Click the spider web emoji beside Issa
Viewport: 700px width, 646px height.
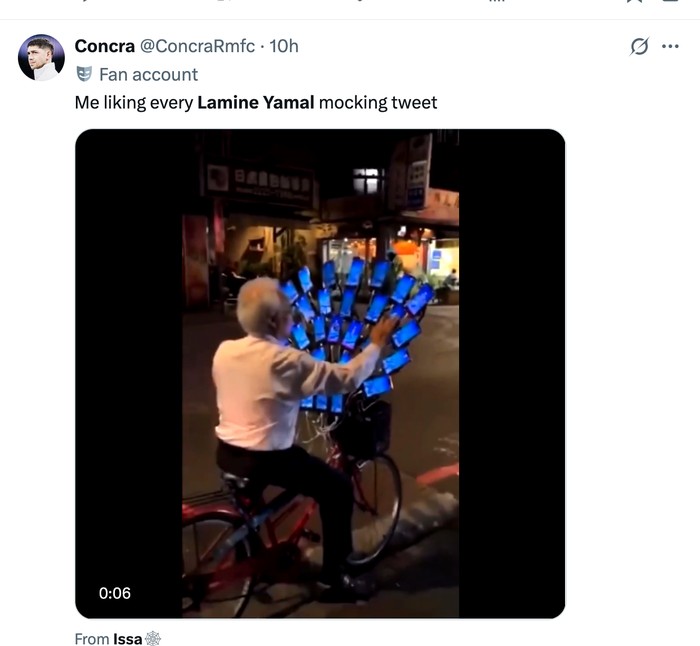153,638
